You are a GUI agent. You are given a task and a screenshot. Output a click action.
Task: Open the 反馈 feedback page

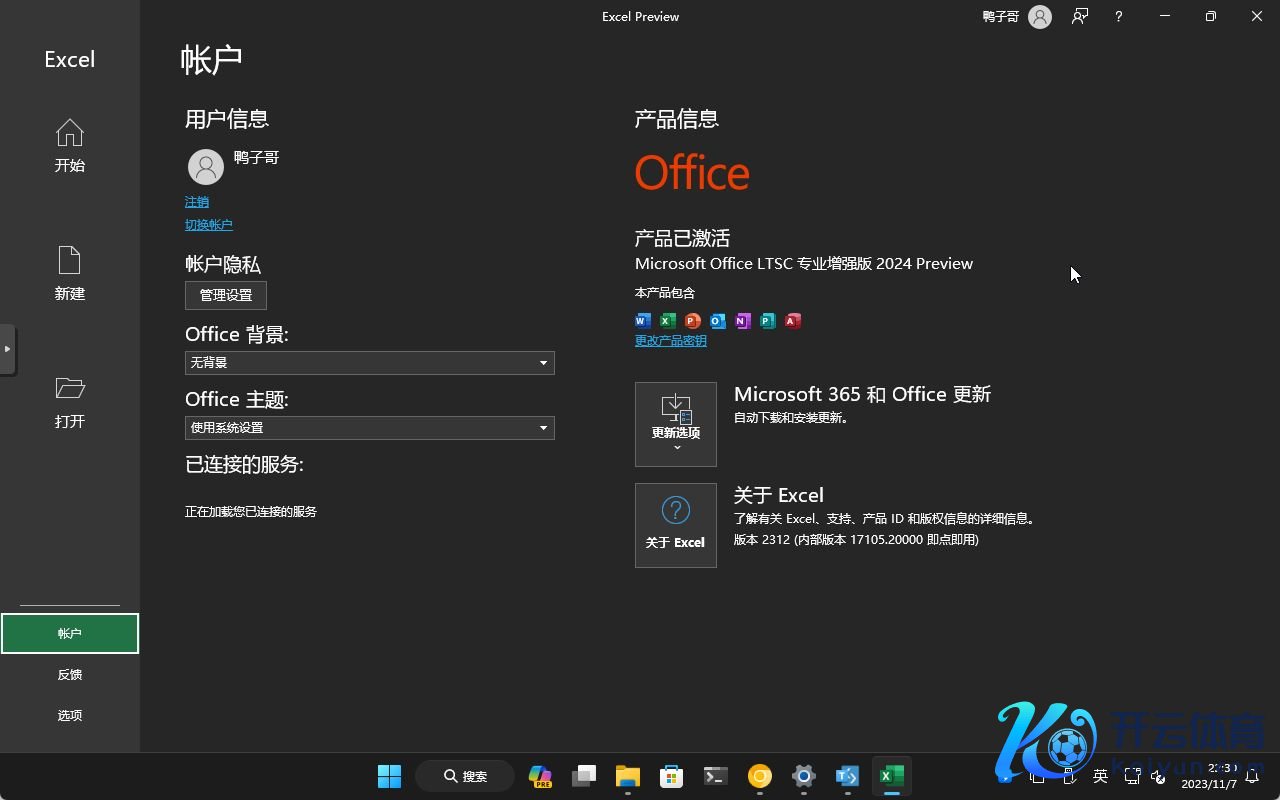[x=70, y=674]
